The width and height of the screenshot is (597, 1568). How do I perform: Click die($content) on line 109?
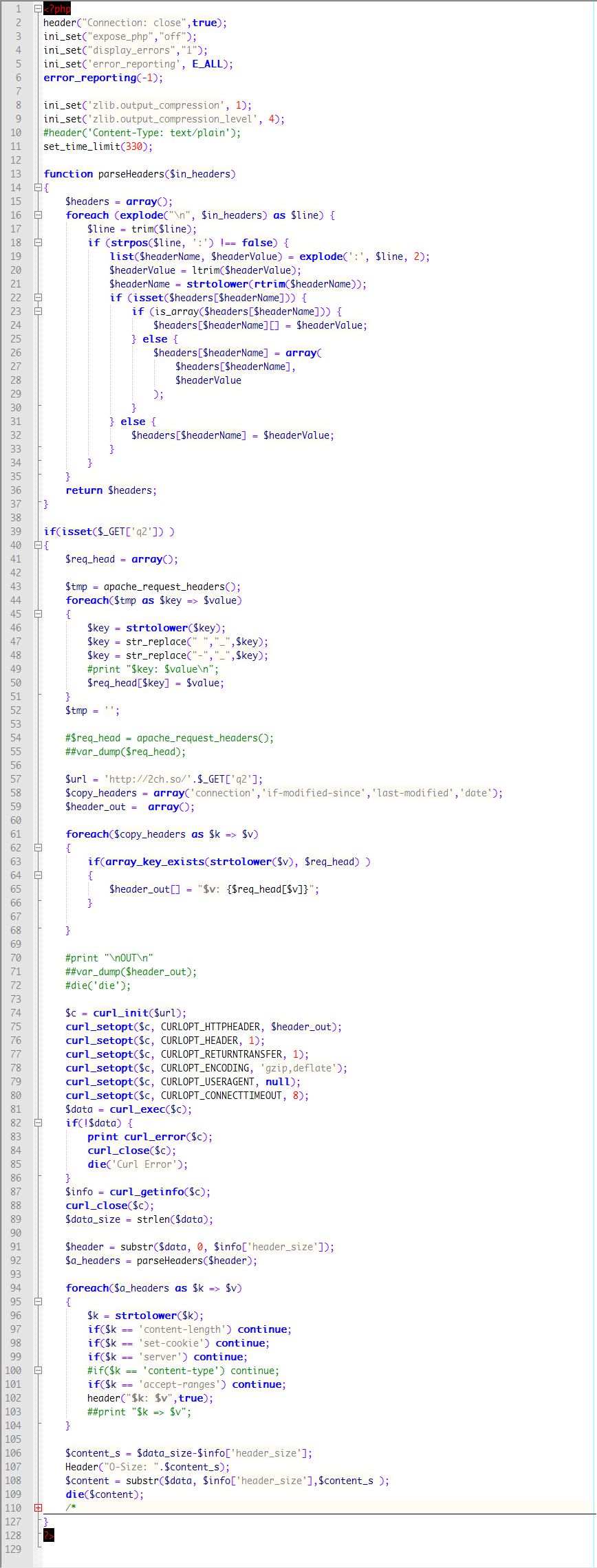point(104,1494)
